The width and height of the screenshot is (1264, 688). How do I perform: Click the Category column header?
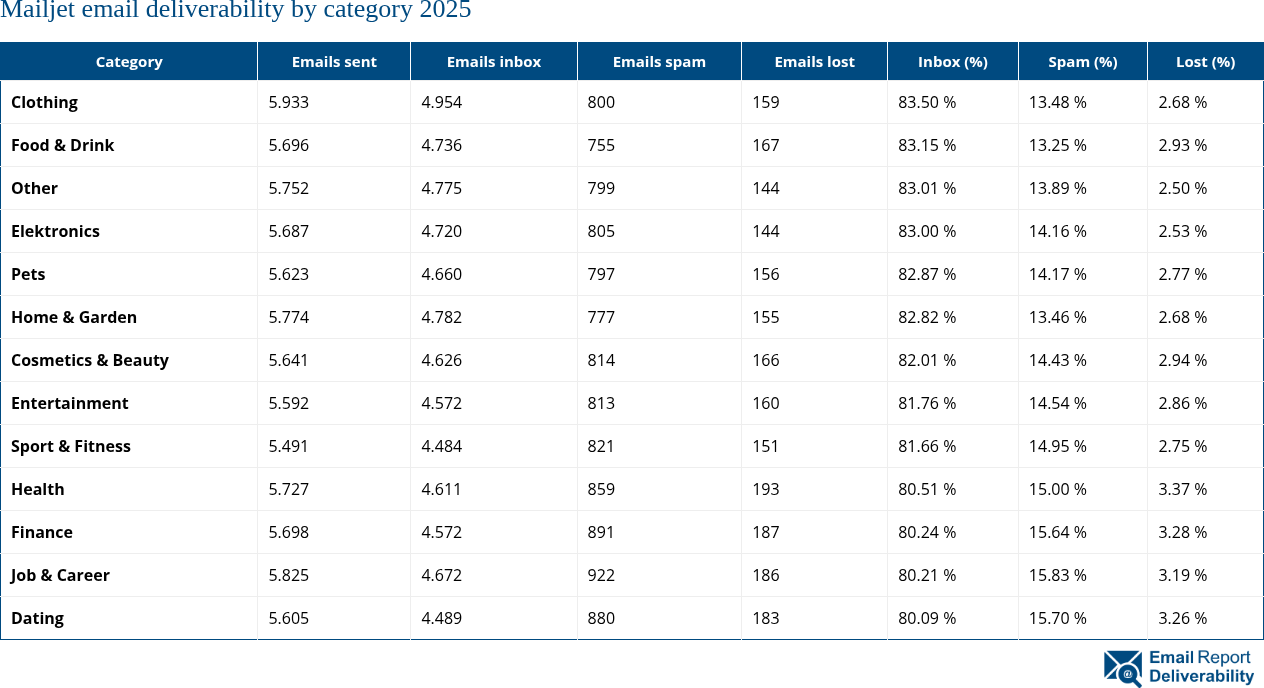[x=129, y=62]
